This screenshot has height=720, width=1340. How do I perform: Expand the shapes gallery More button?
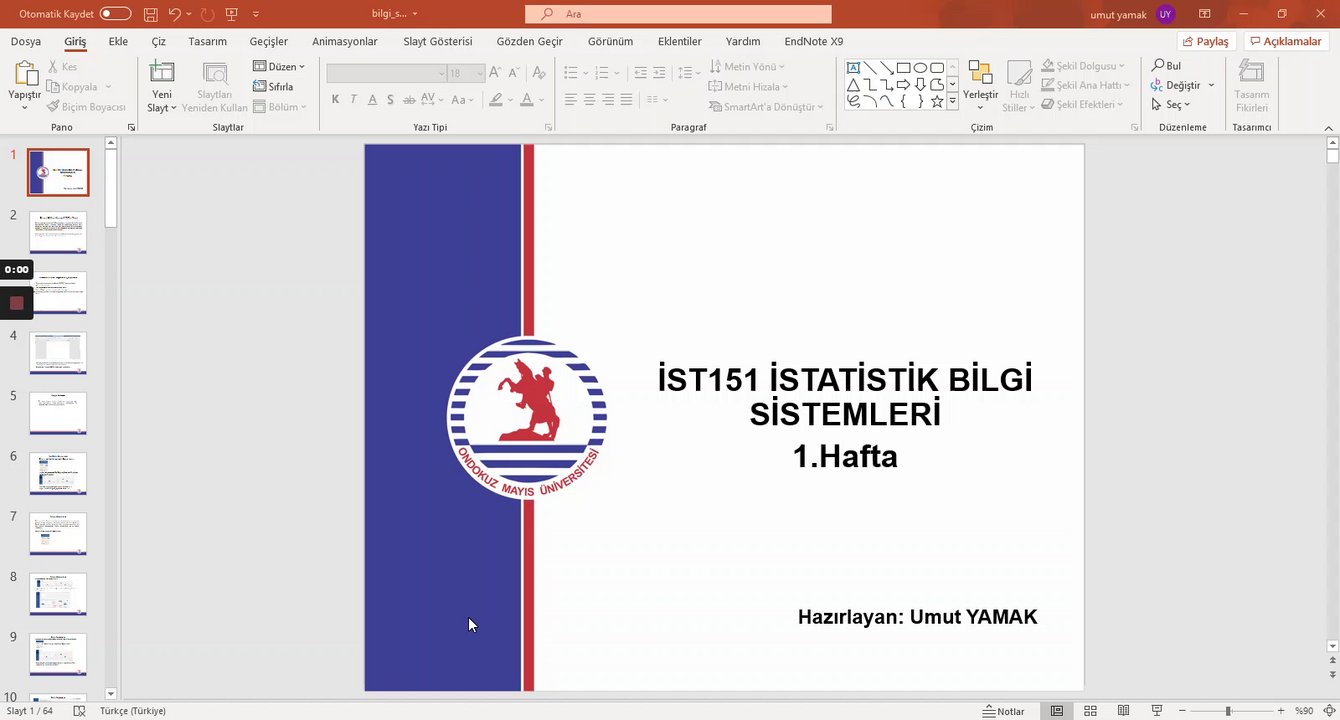coord(953,101)
